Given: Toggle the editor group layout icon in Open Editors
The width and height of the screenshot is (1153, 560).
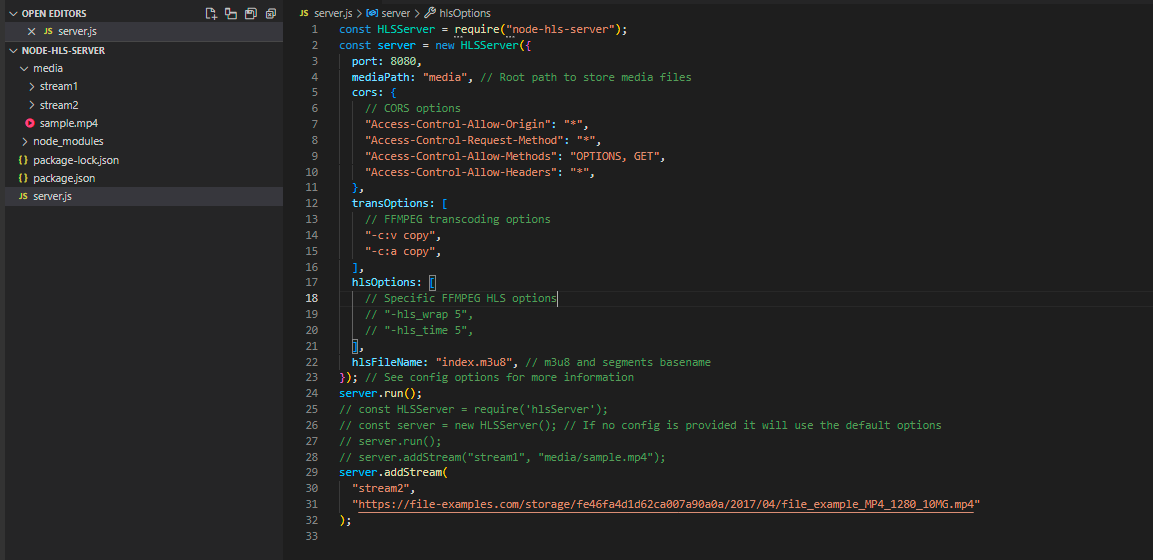Looking at the screenshot, I should click(231, 13).
